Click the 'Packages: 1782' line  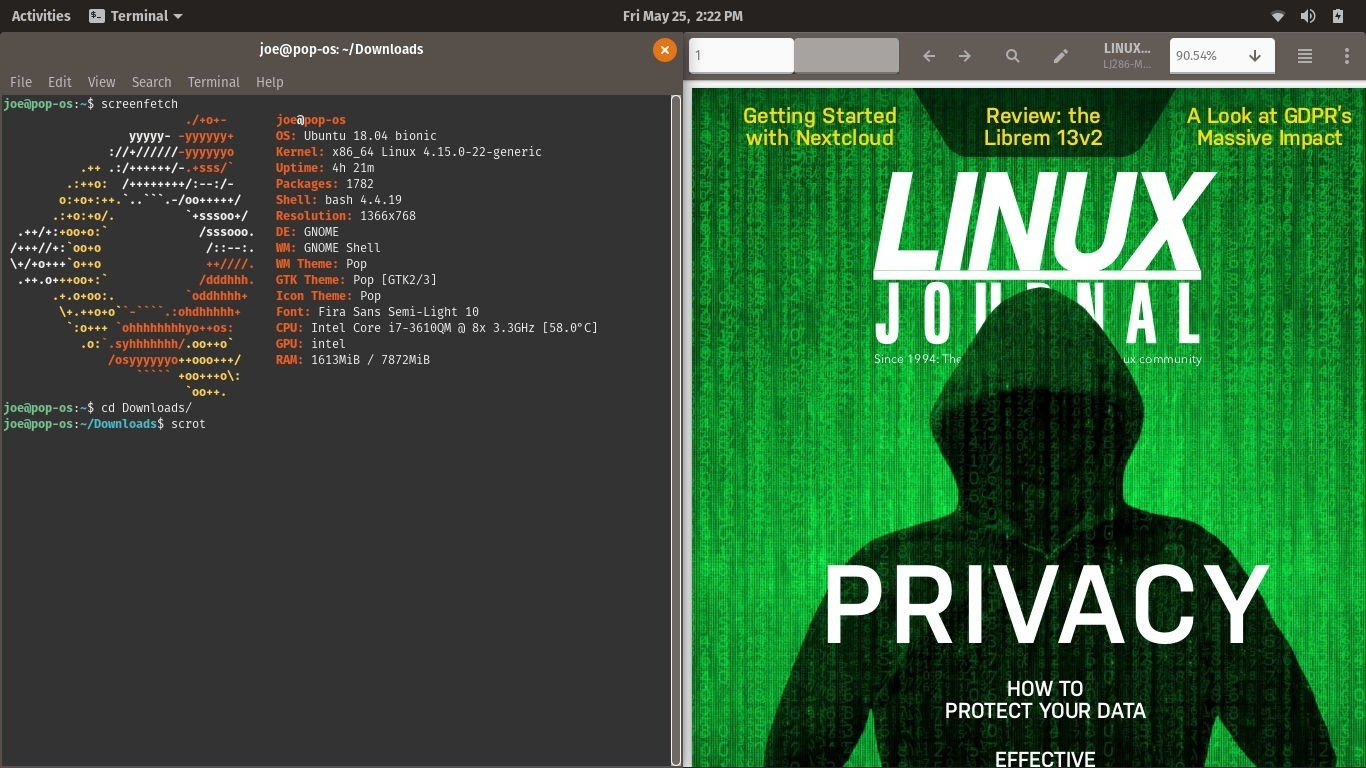pos(325,184)
